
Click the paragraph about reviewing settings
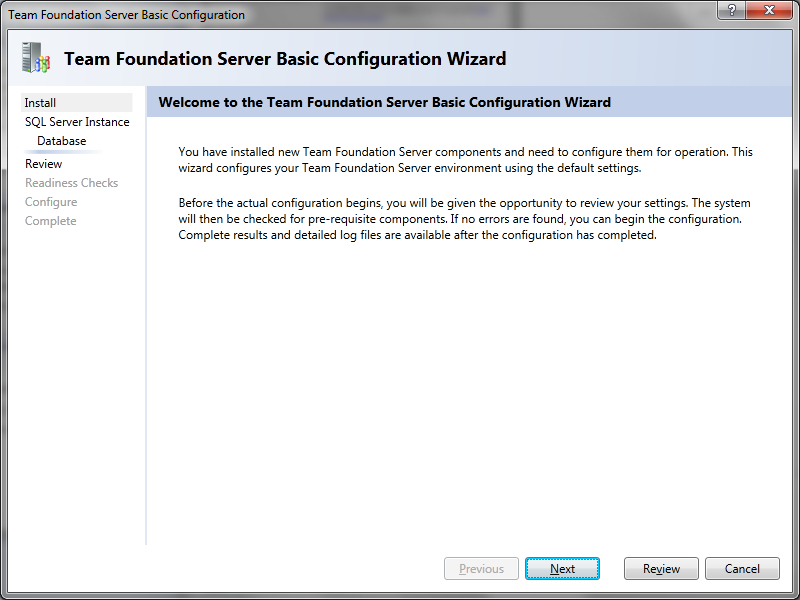(464, 219)
